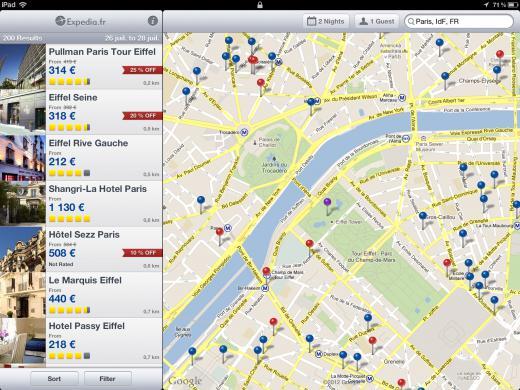
Task: Tap the info icon beside Expedia.fr
Action: [153, 21]
